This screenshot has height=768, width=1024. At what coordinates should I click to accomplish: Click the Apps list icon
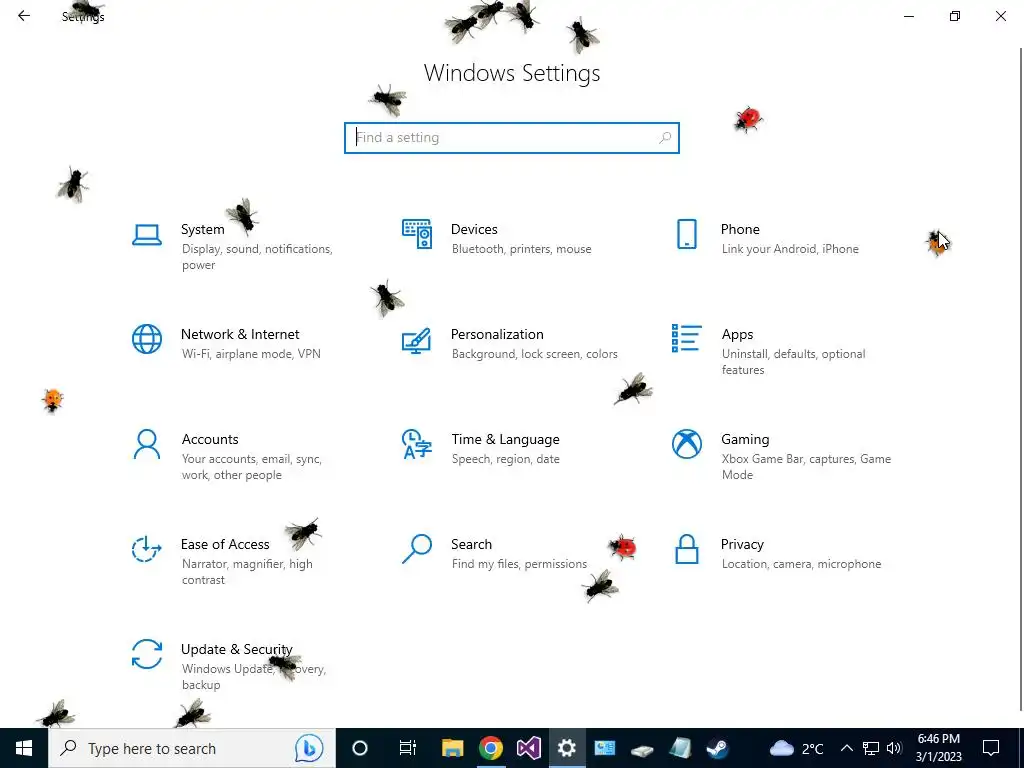[x=686, y=338]
